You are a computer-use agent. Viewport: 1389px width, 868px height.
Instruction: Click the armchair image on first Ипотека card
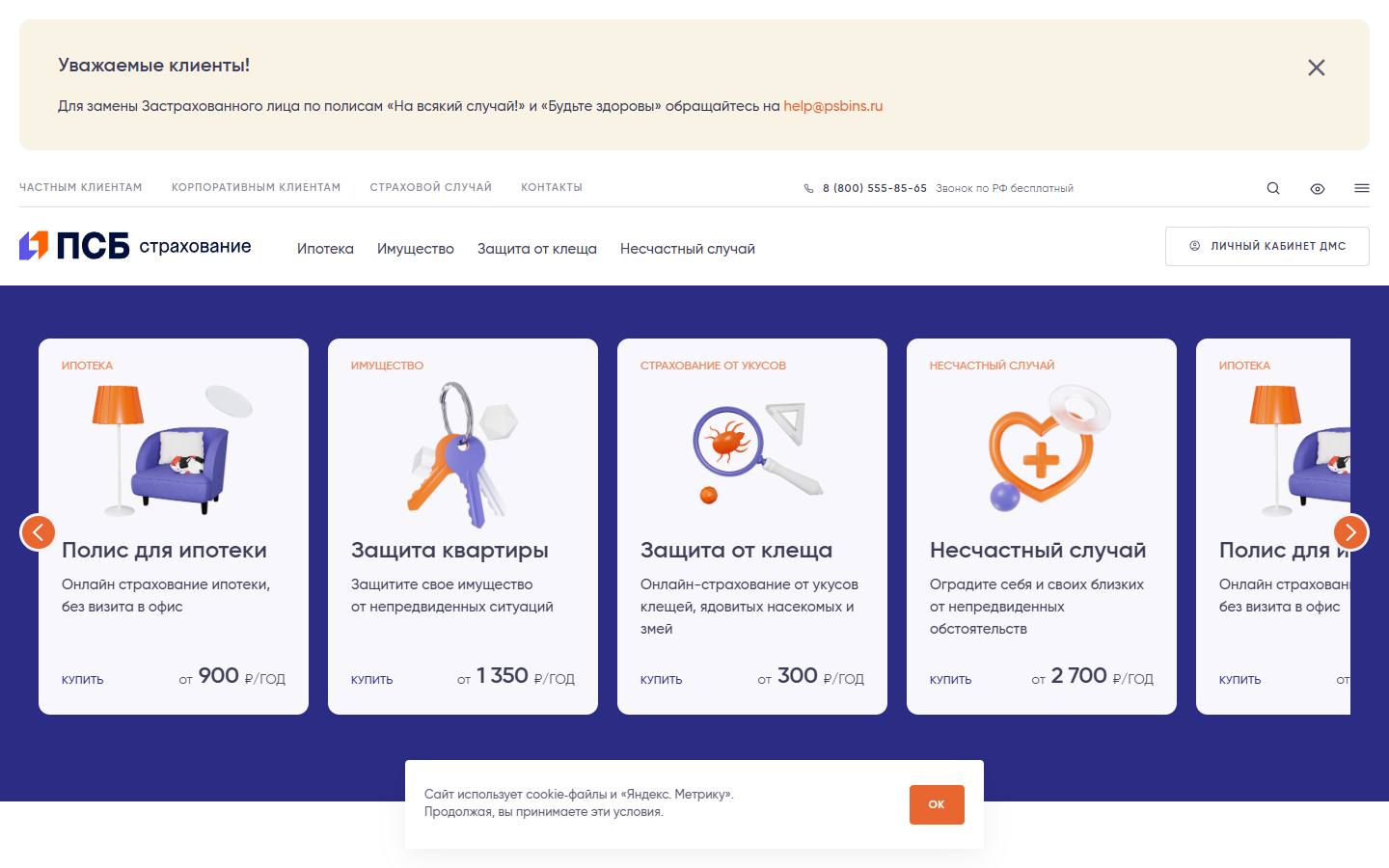[x=174, y=450]
